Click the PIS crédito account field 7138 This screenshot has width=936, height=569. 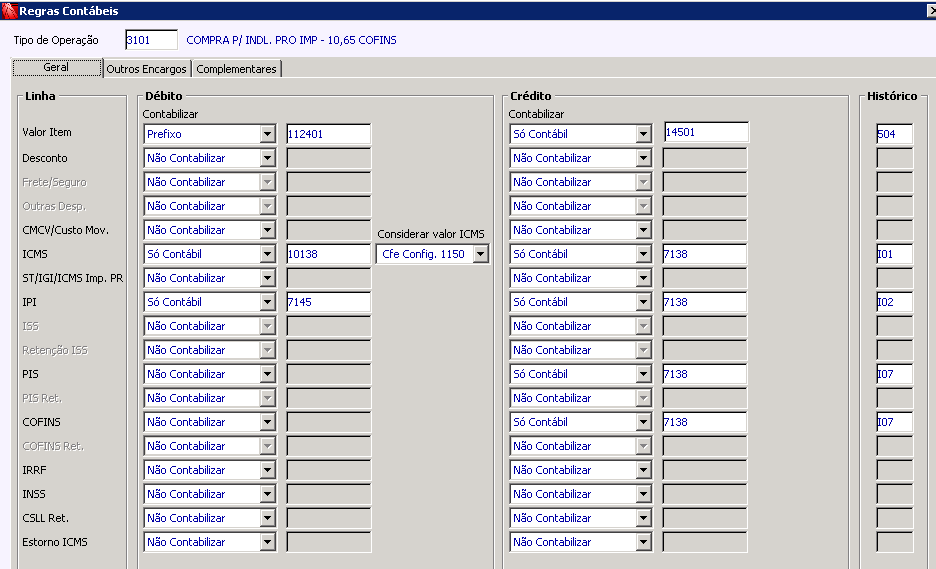tap(704, 374)
